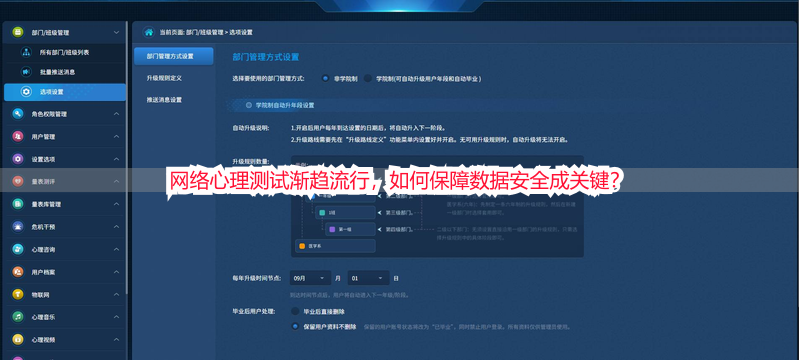The image size is (799, 360).
Task: Click the 学院制自动升年段设置 section header
Action: click(x=285, y=105)
